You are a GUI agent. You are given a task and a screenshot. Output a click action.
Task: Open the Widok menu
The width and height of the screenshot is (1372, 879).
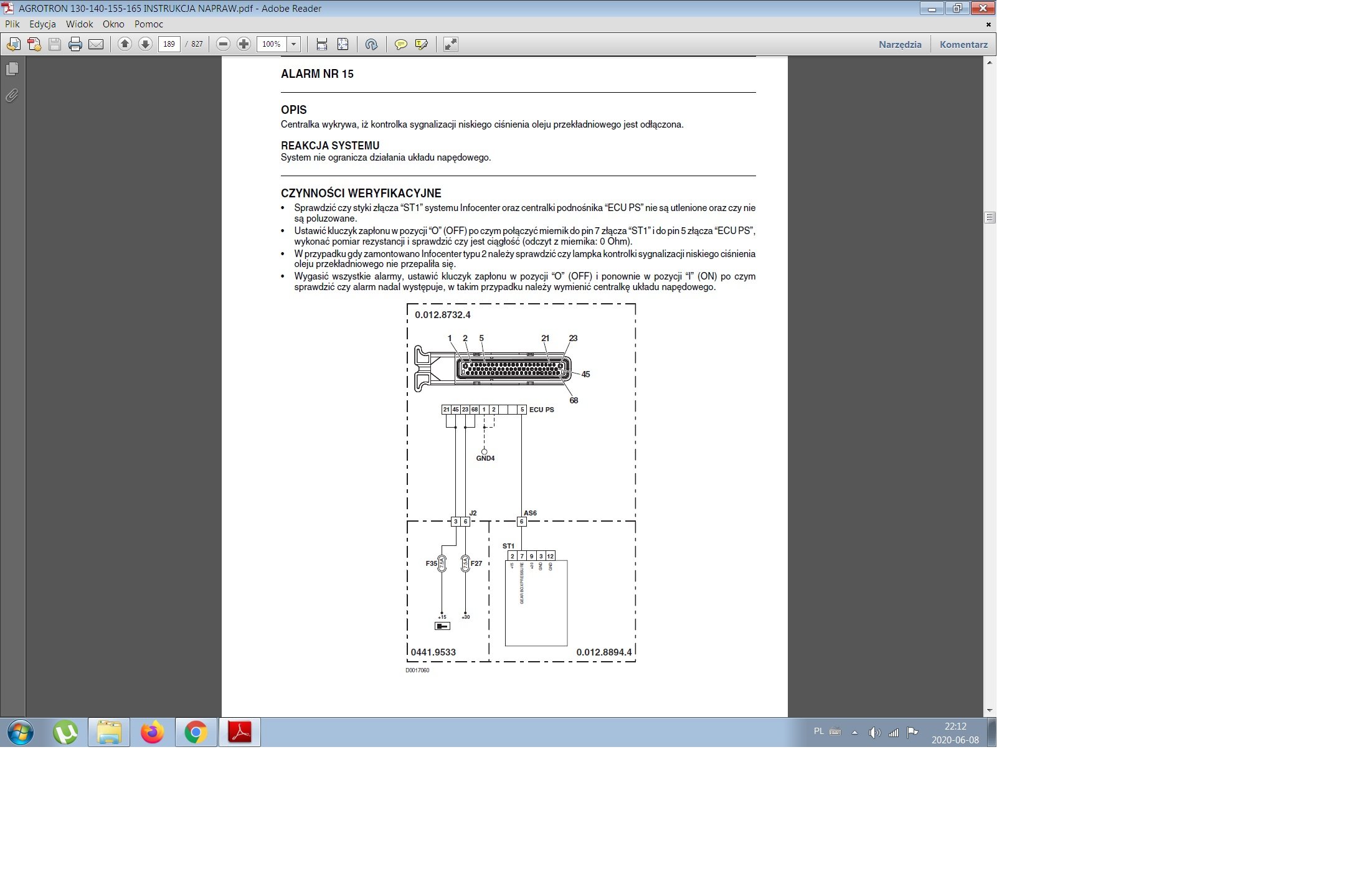(x=79, y=24)
